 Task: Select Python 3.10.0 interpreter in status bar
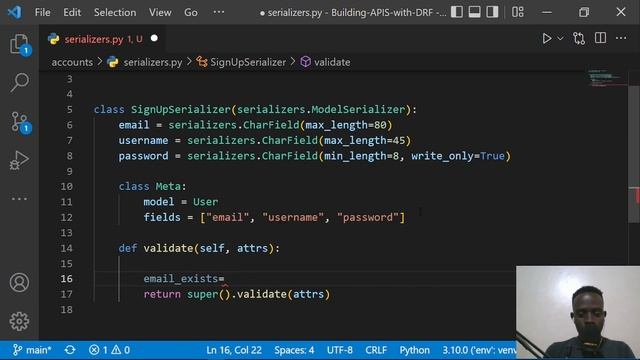coord(479,350)
